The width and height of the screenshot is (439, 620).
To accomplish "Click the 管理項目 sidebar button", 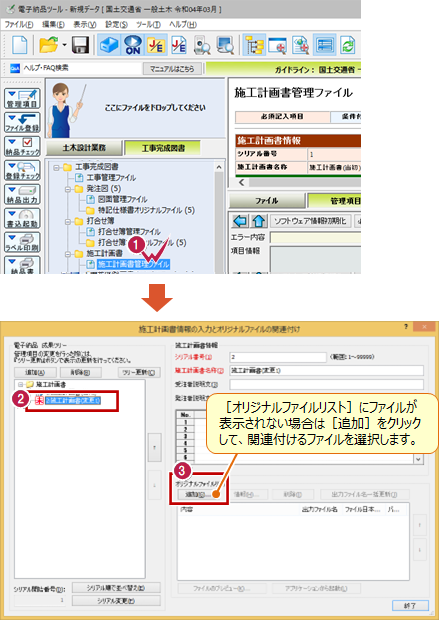I will point(23,98).
